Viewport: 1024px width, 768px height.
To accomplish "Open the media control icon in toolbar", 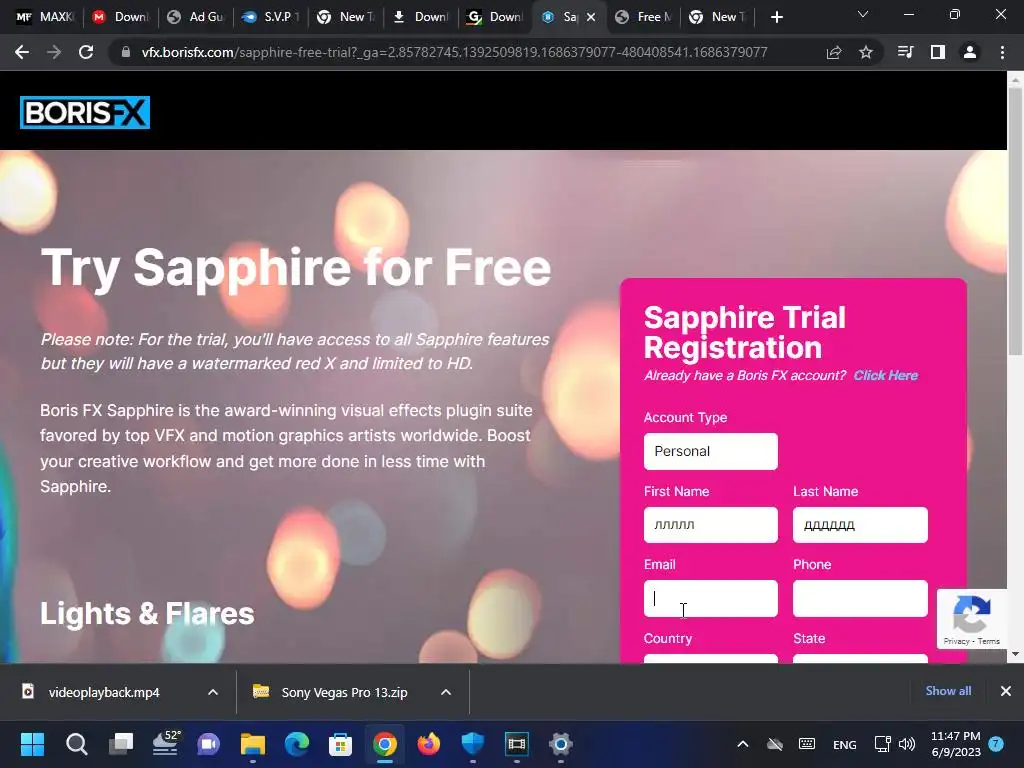I will pos(905,52).
